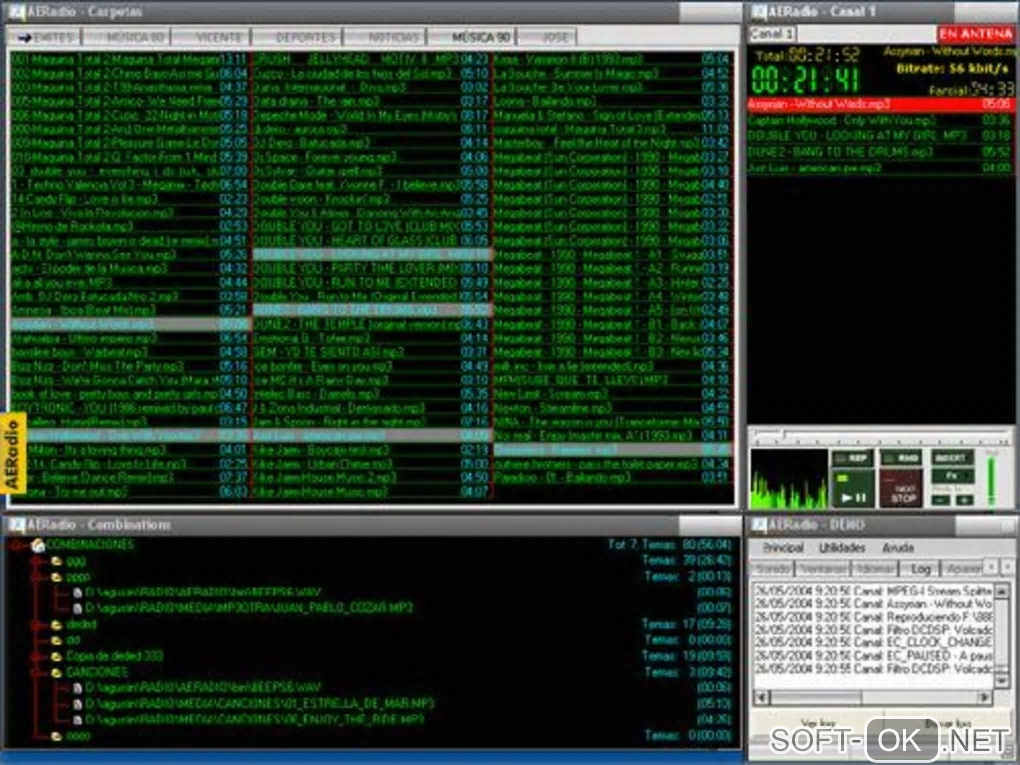Click the tab strip scroll-right arrow
The image size is (1020, 765).
click(1008, 567)
